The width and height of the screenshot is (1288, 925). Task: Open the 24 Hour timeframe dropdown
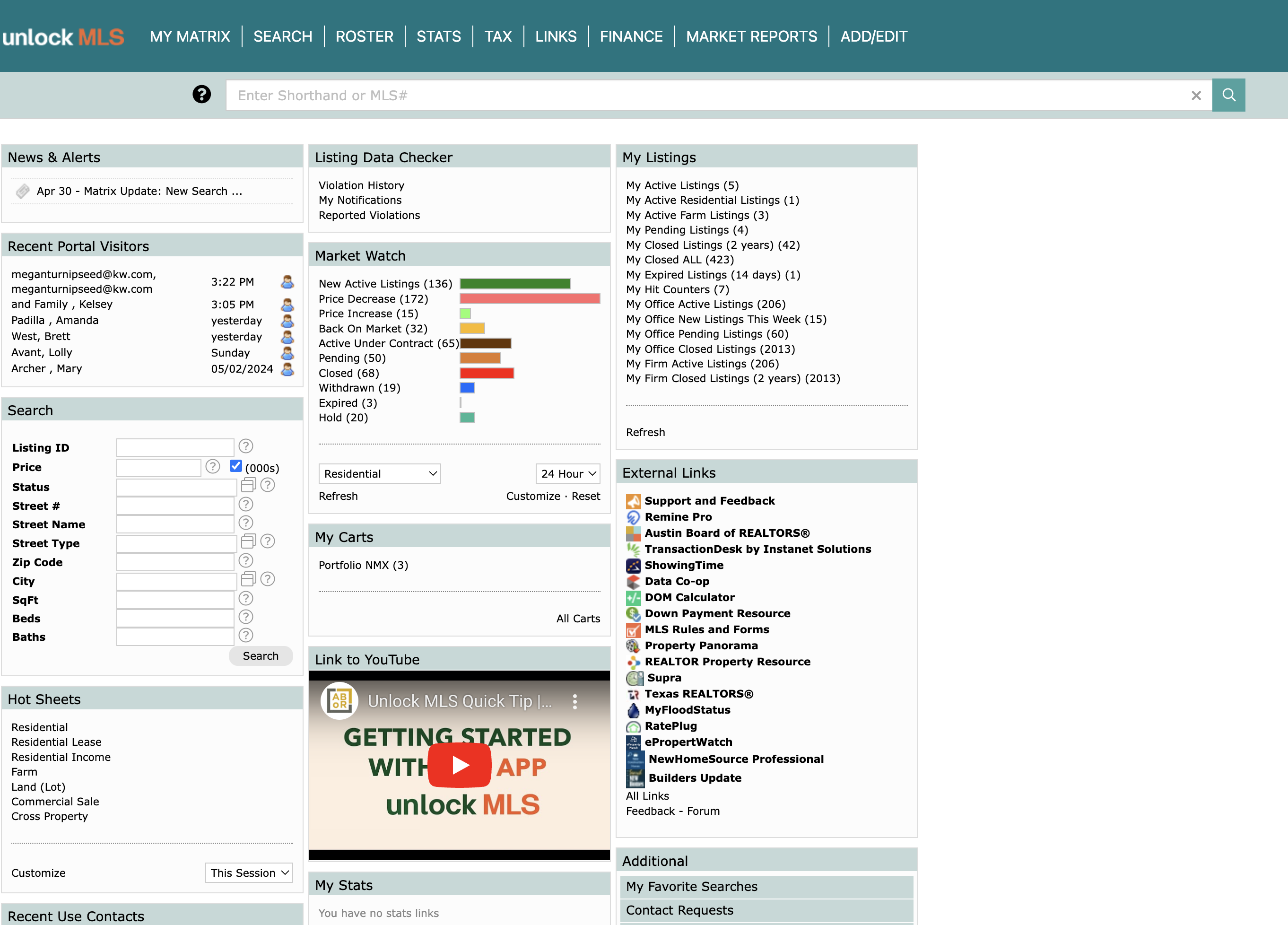[567, 473]
